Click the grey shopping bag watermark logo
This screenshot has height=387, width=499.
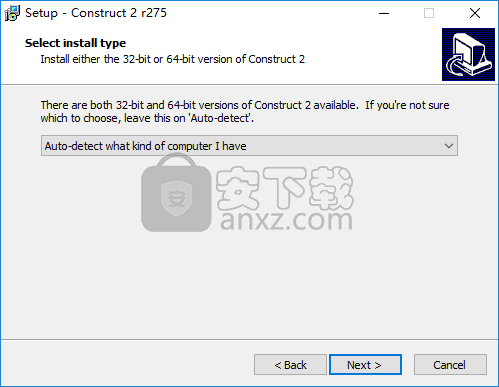pos(176,192)
